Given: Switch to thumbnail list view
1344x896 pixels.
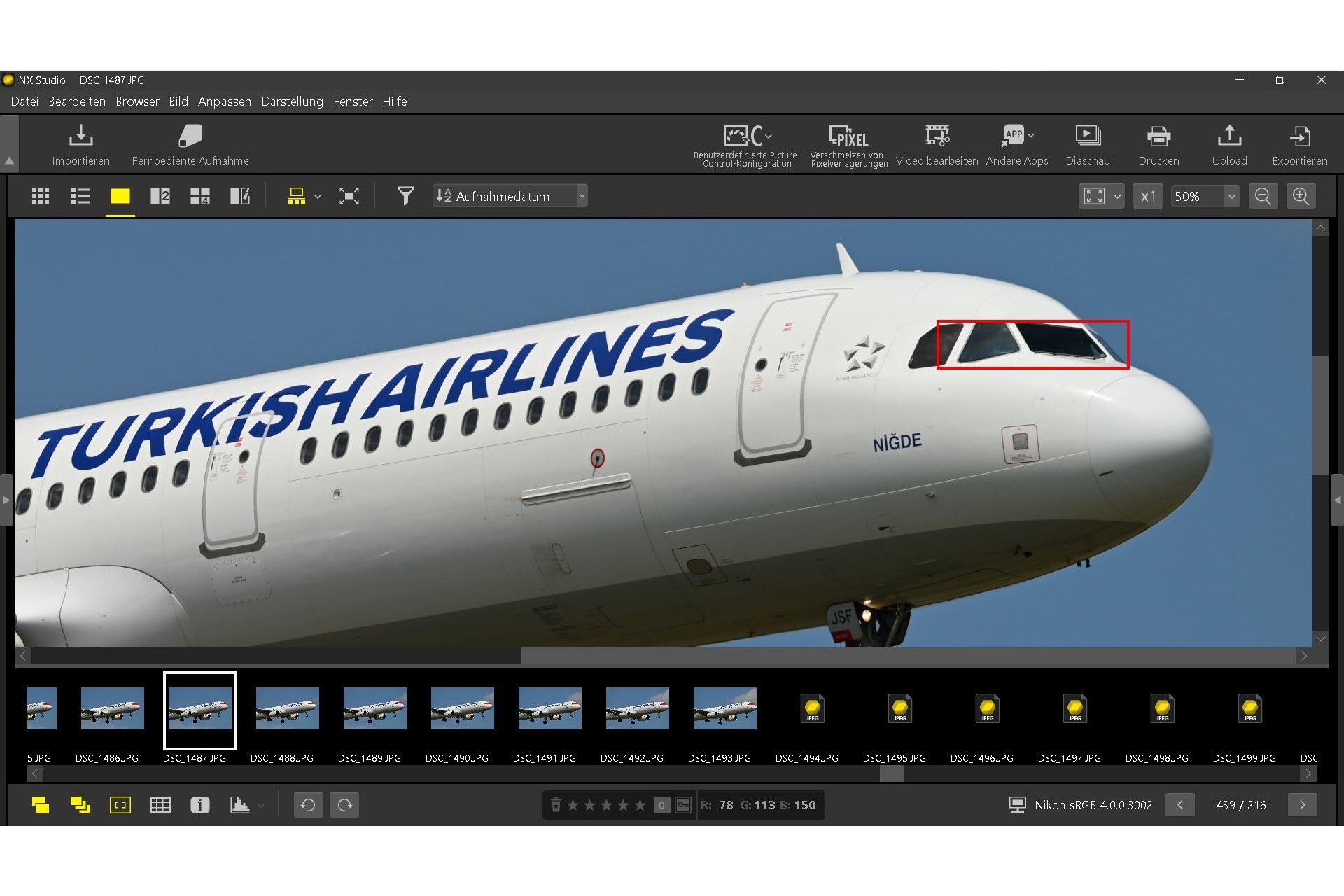Looking at the screenshot, I should 80,196.
